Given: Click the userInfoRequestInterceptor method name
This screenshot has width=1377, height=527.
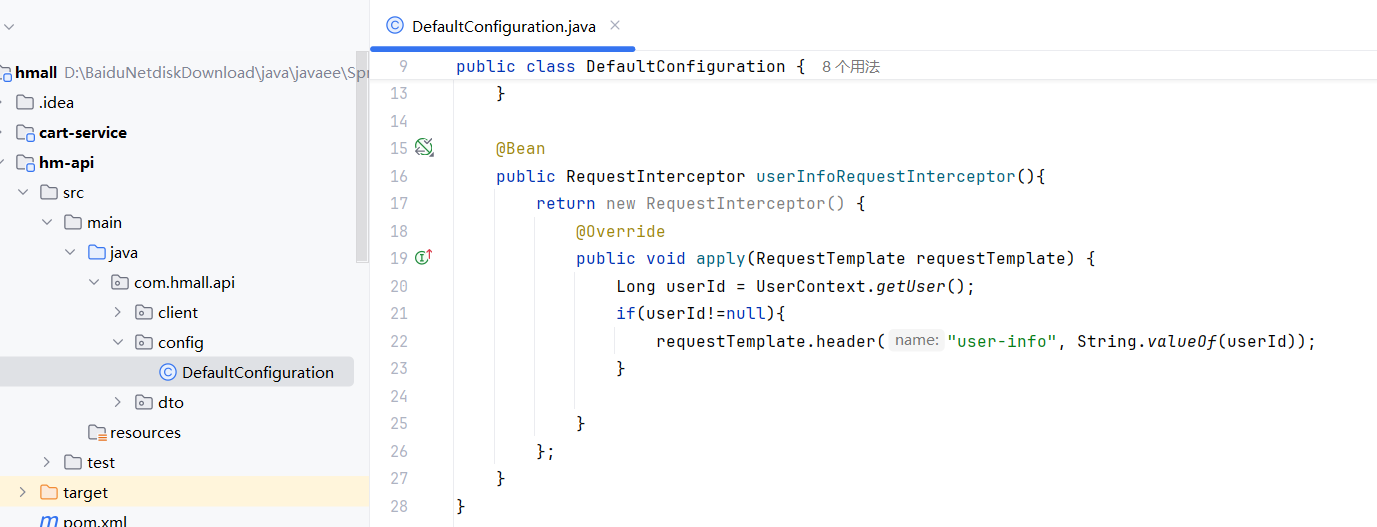Looking at the screenshot, I should 885,176.
